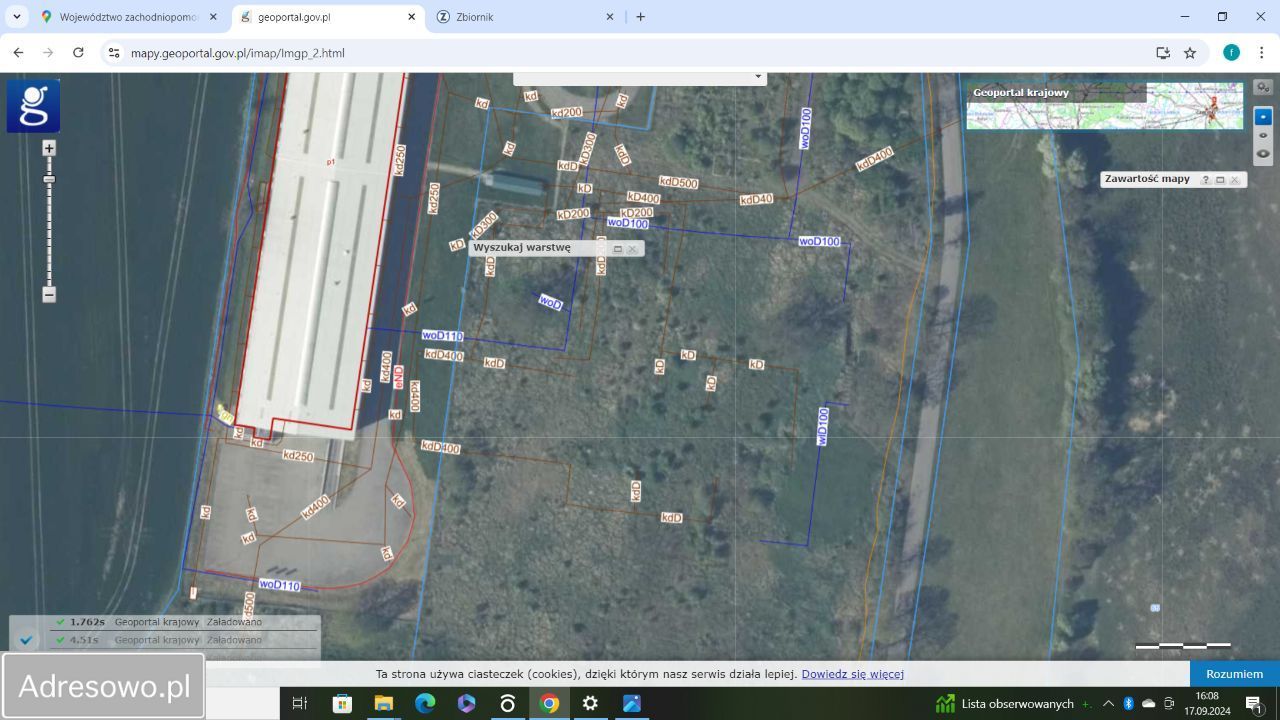The height and width of the screenshot is (720, 1280).
Task: Click the Geoportal 'g' logo
Action: 33,106
